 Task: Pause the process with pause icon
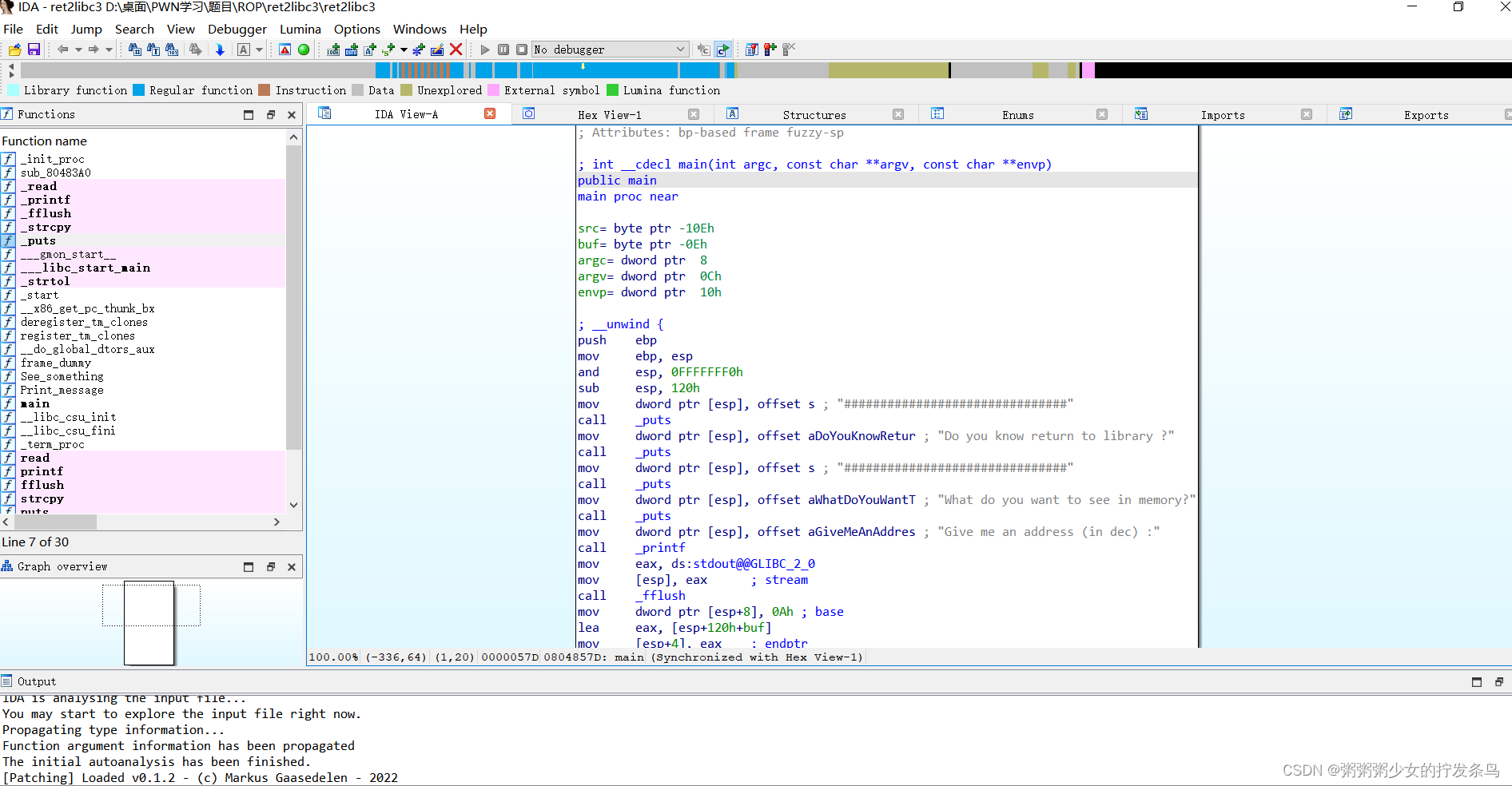point(503,50)
